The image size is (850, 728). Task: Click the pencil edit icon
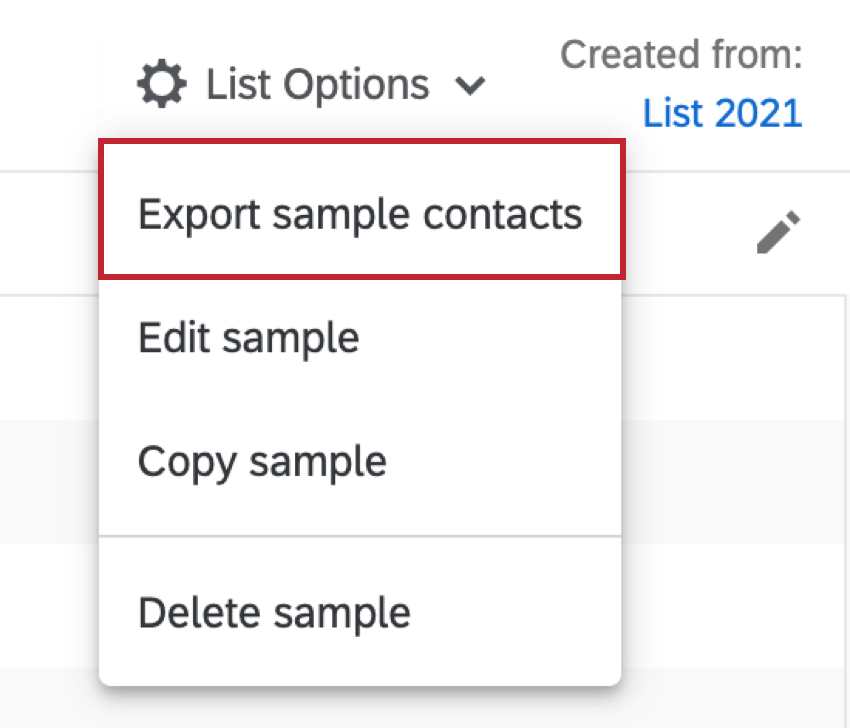coord(778,232)
